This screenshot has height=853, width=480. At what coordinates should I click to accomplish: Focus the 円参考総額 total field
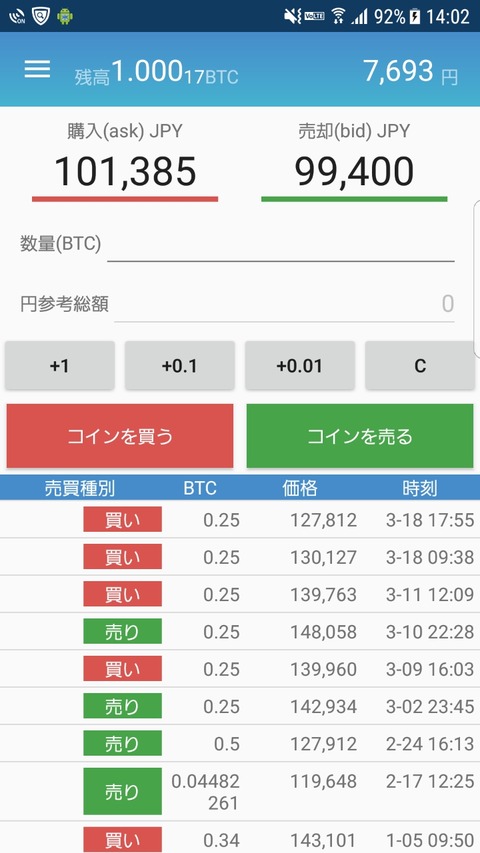284,304
